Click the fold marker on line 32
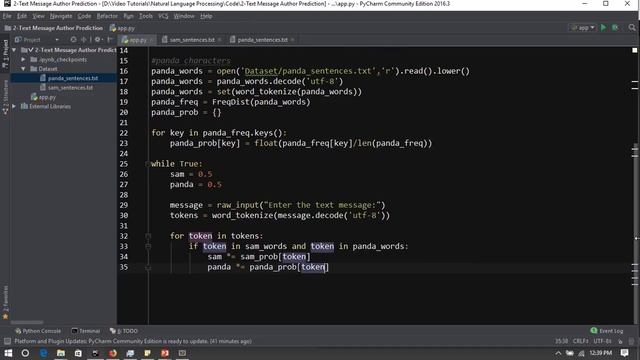The image size is (640, 360). [148, 236]
